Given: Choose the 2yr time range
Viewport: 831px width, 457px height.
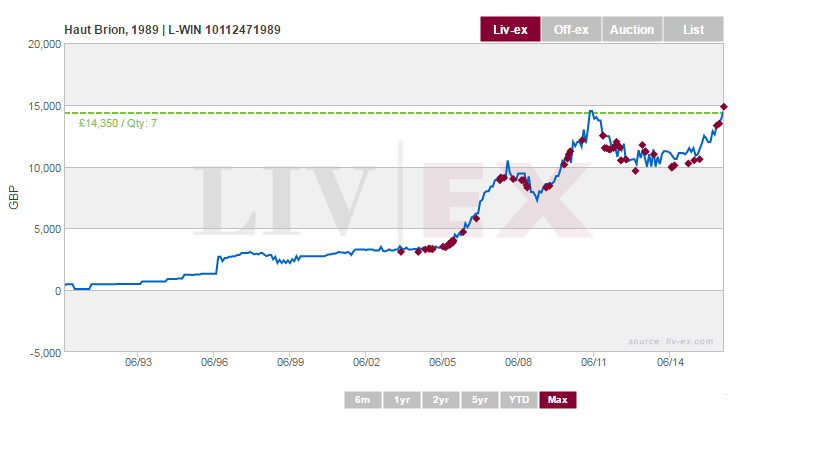Looking at the screenshot, I should pyautogui.click(x=441, y=400).
